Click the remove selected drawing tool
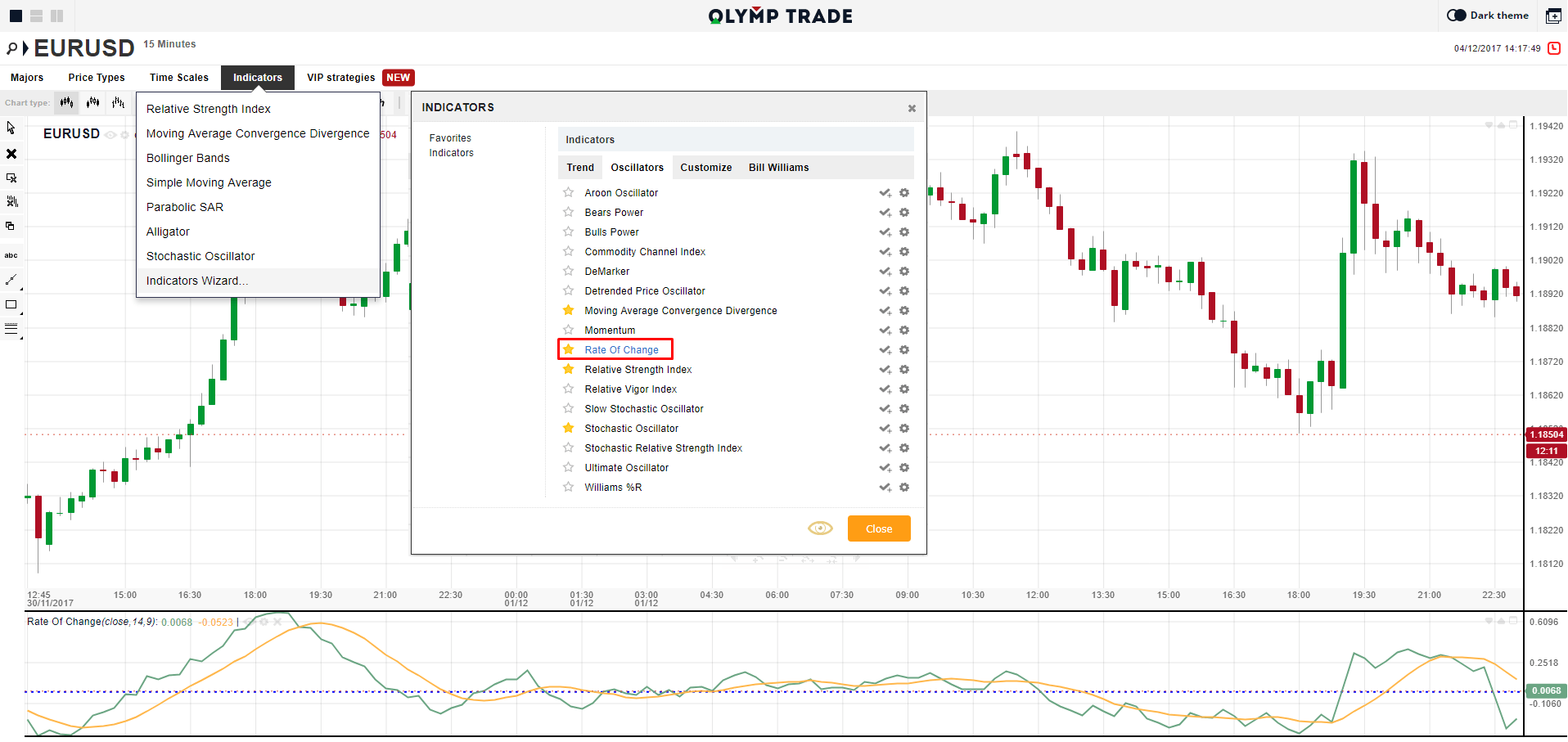This screenshot has height=742, width=1568. 11,178
